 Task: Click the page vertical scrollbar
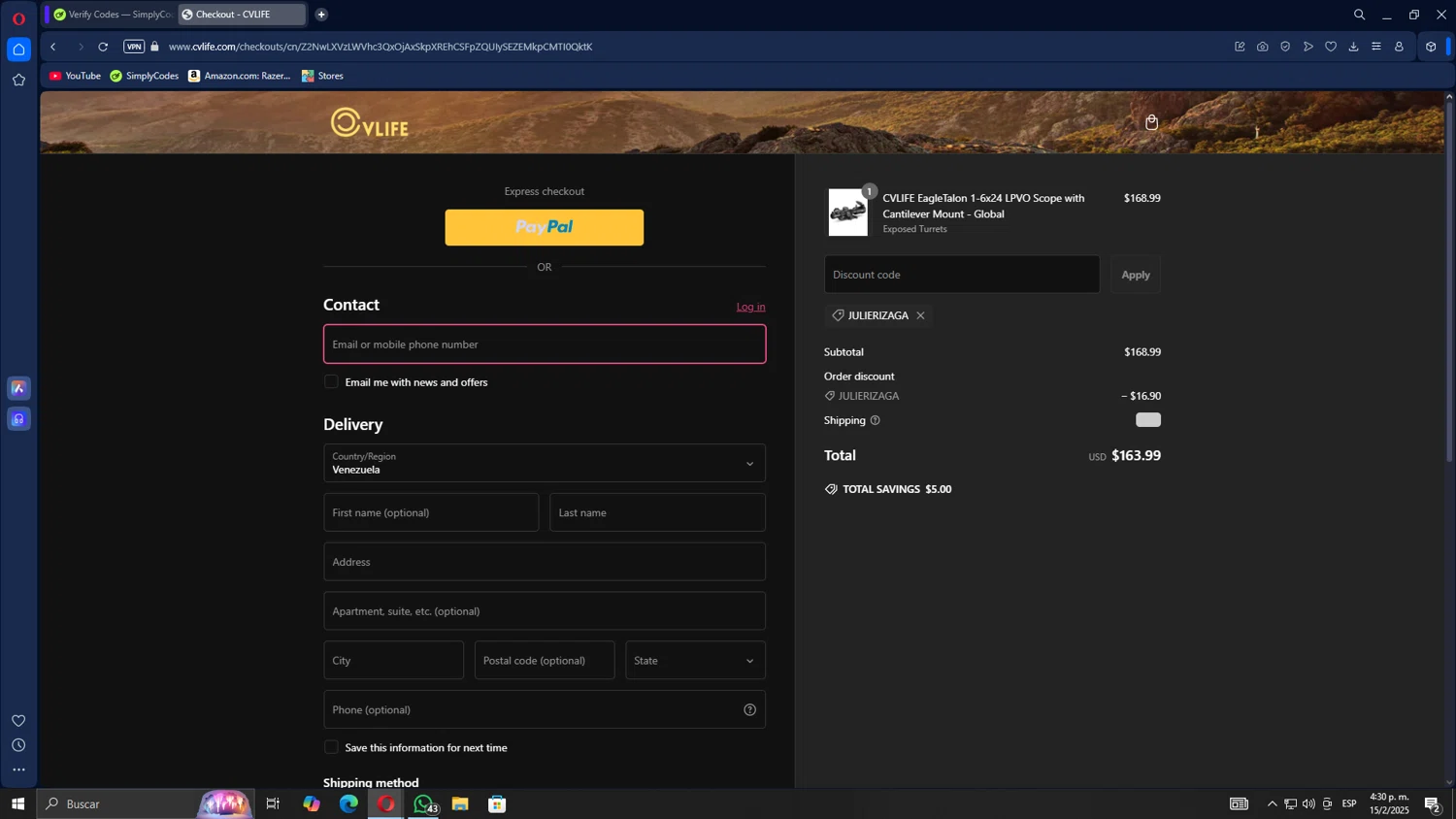pos(1449,281)
